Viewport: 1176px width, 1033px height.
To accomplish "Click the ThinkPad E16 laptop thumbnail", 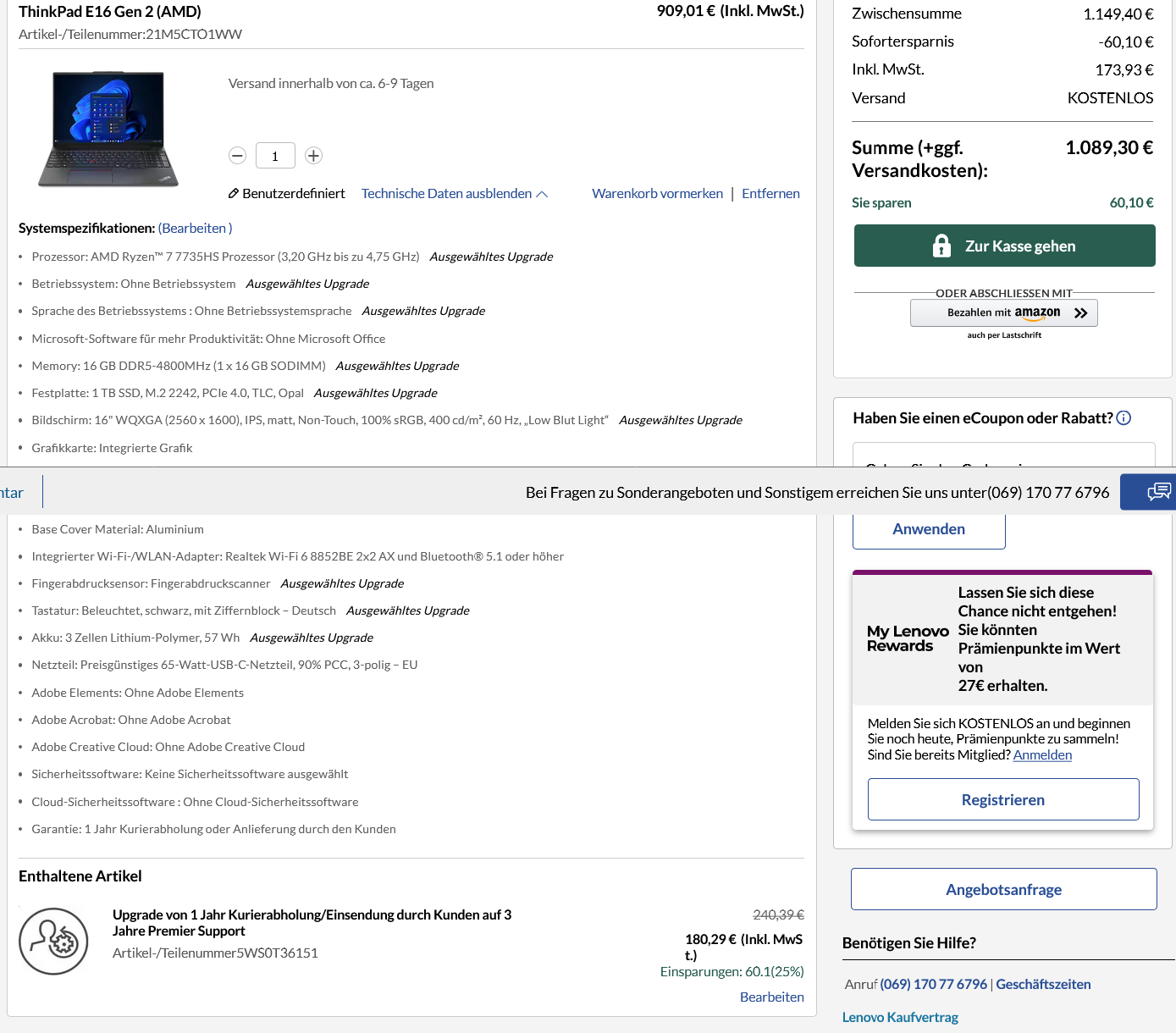I will [108, 129].
